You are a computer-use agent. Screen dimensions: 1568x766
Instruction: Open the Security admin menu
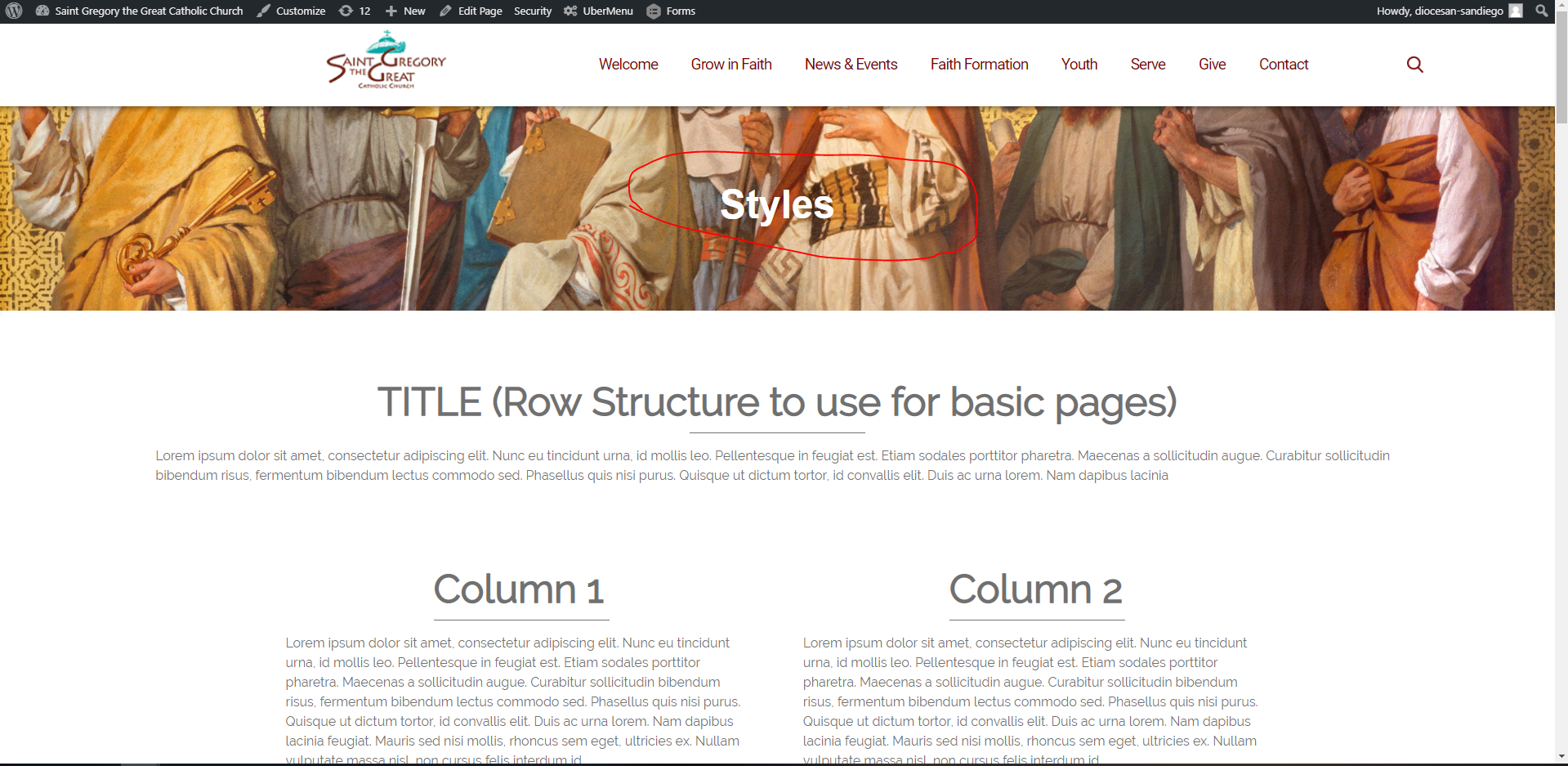533,11
